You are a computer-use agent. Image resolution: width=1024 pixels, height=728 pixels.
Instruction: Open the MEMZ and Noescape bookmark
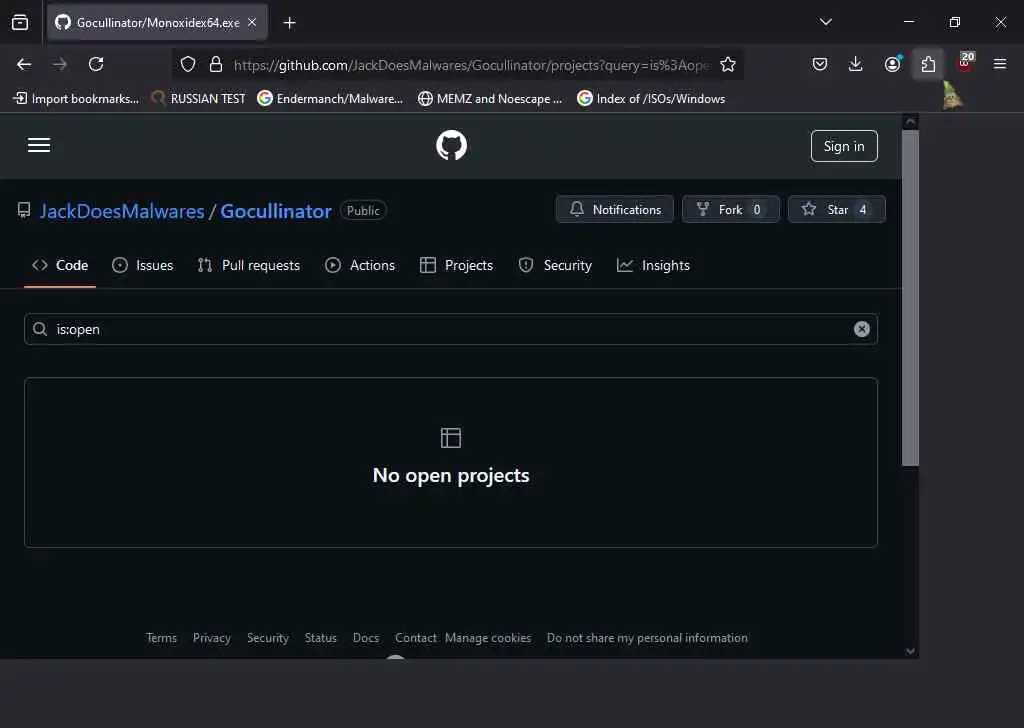490,99
